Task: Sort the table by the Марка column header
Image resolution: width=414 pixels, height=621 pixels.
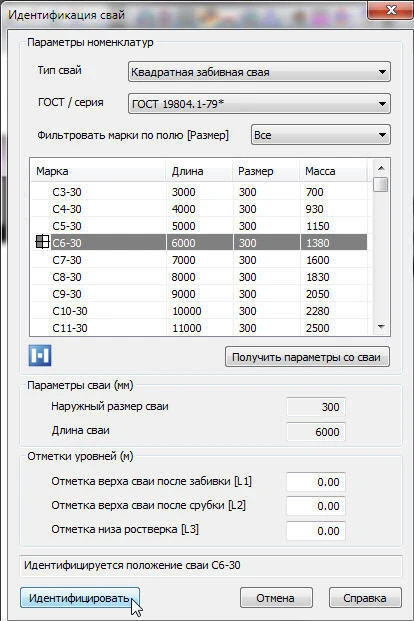Action: pos(98,171)
